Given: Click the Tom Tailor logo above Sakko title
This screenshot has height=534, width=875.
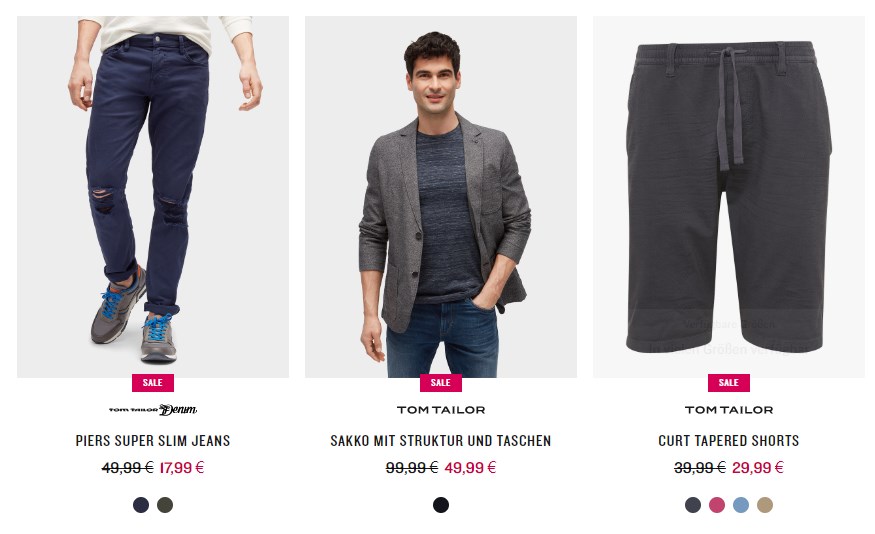Looking at the screenshot, I should [441, 410].
